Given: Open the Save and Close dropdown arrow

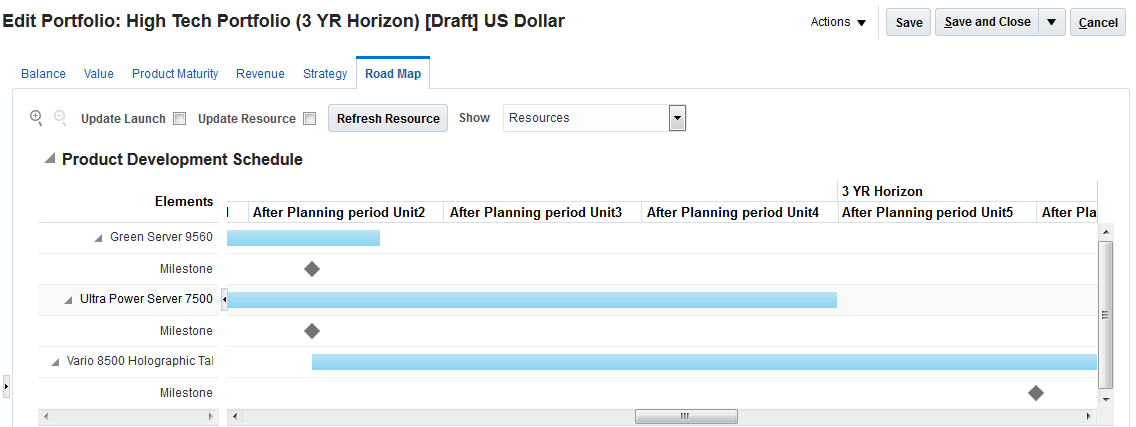Looking at the screenshot, I should (1052, 22).
